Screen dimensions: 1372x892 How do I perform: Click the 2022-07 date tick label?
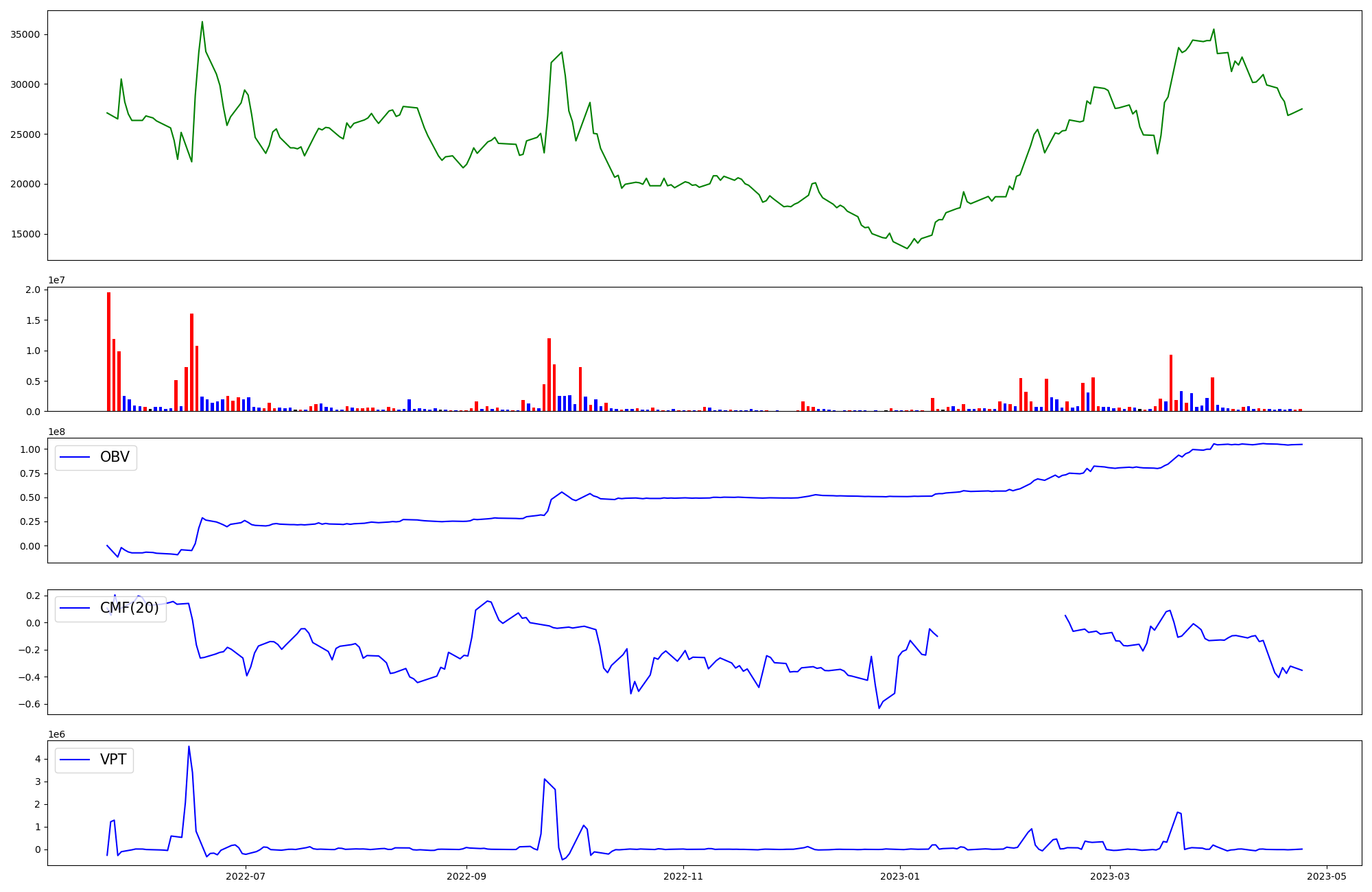(245, 876)
